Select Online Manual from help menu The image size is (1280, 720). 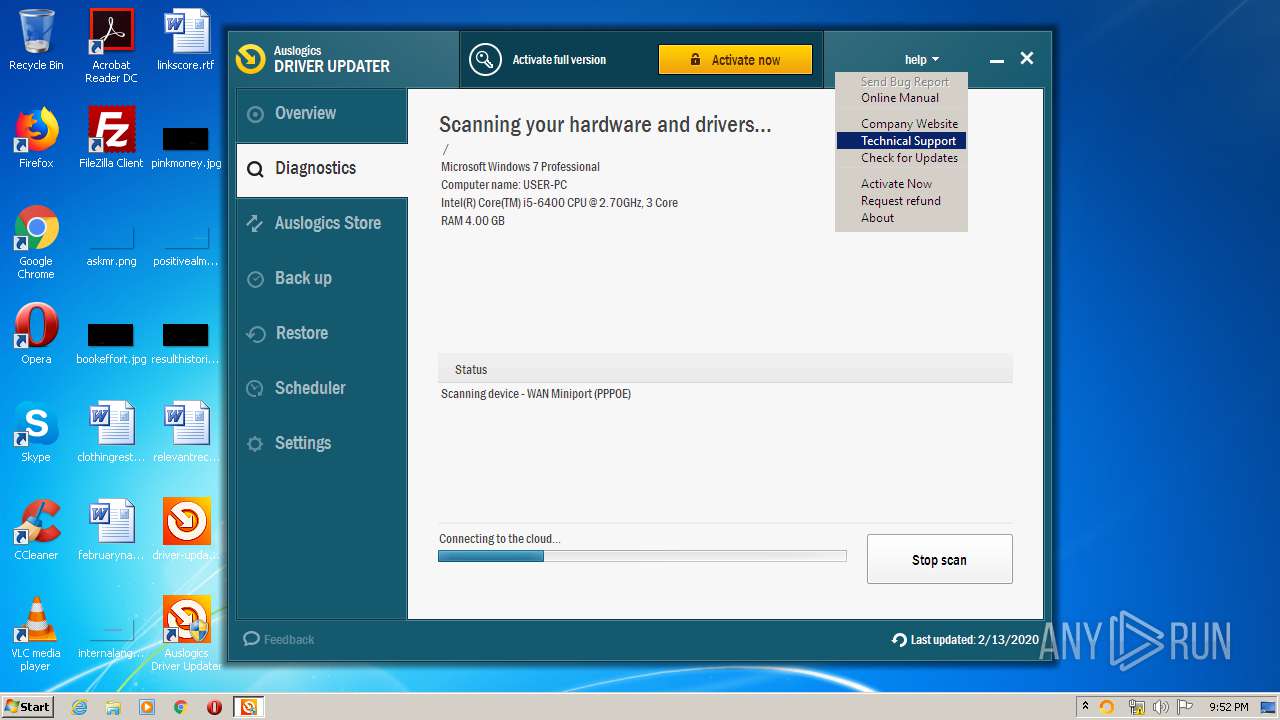tap(901, 98)
